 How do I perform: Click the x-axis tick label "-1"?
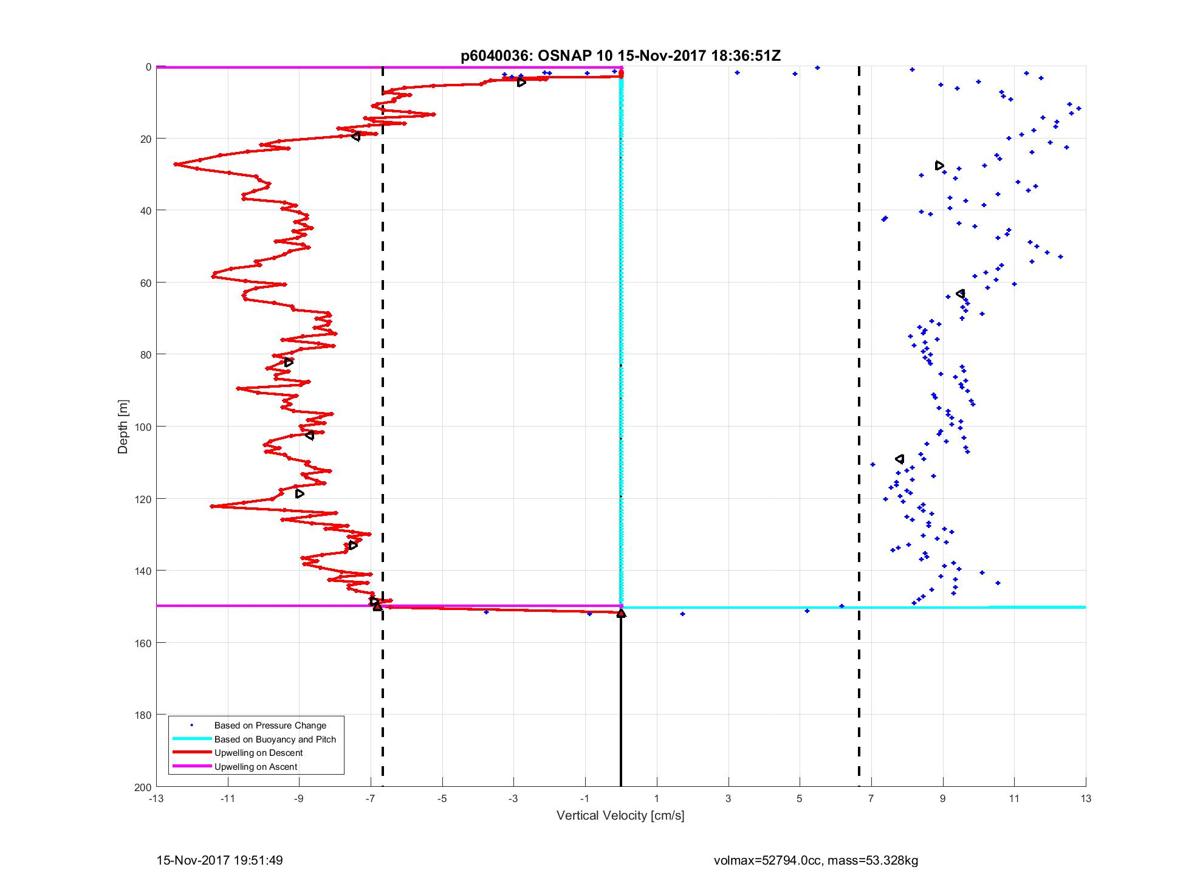coord(585,799)
